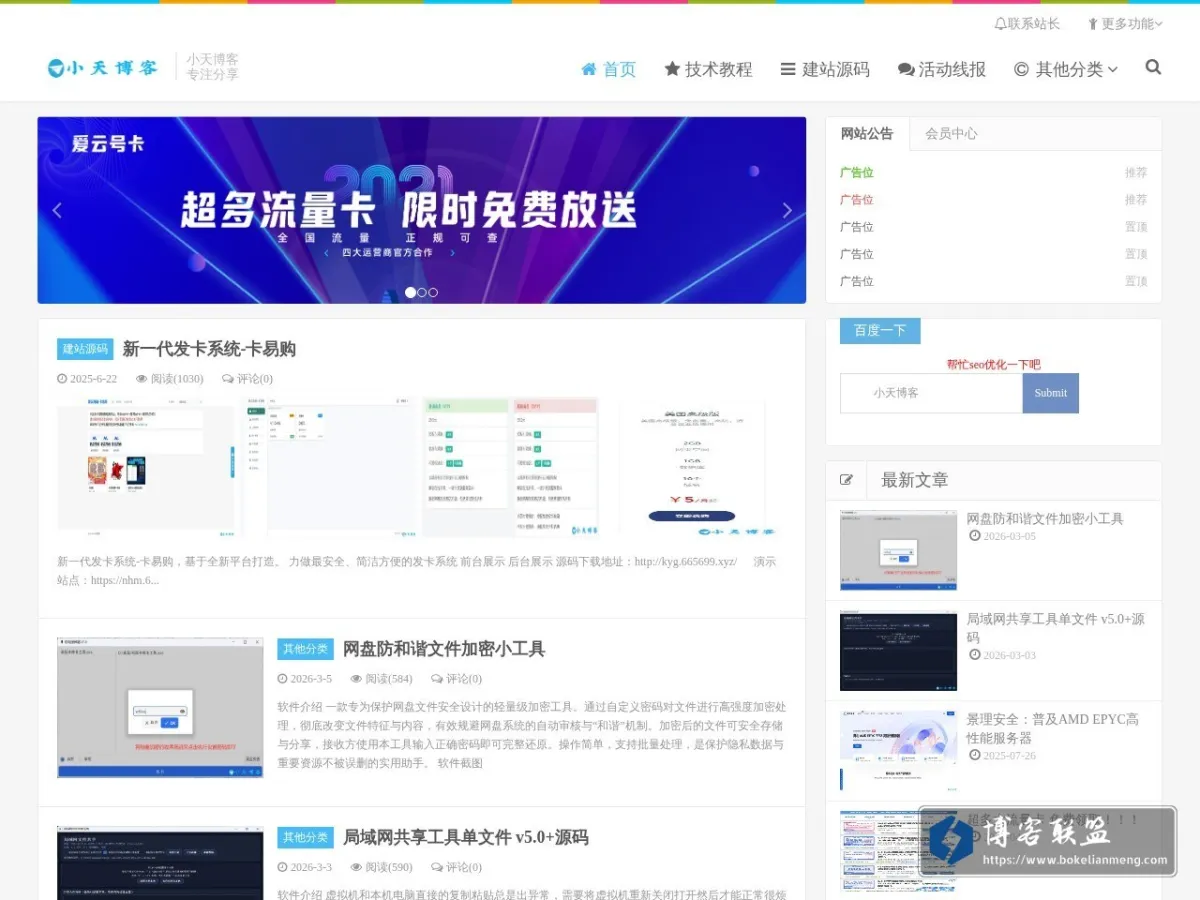Switch to the 会员中心 tab
The height and width of the screenshot is (900, 1200).
point(951,134)
